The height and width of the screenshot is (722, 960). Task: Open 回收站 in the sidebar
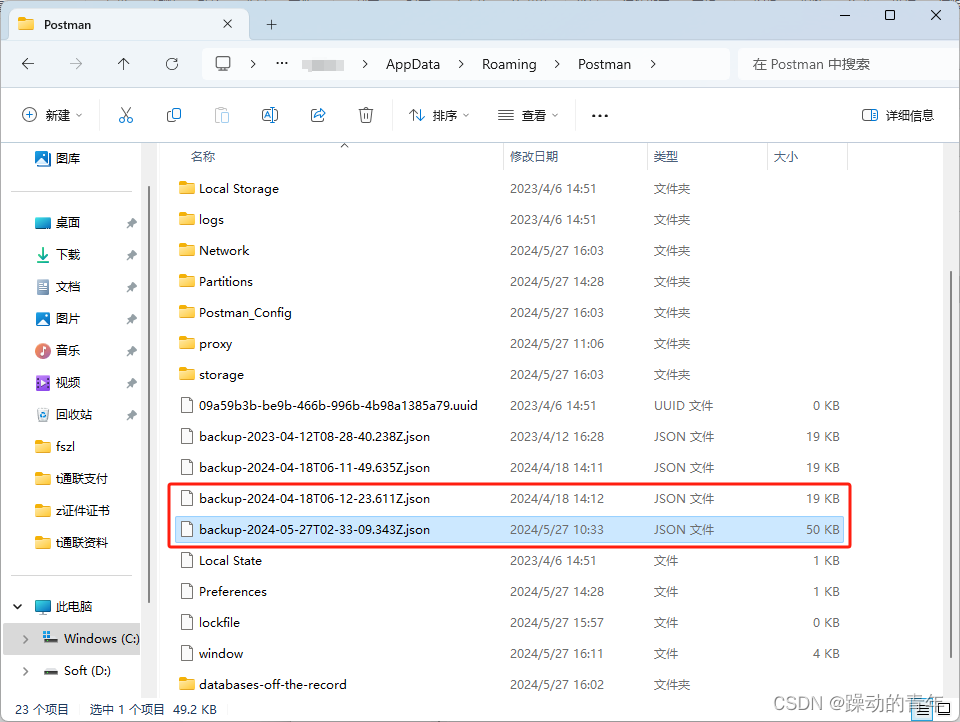64,415
